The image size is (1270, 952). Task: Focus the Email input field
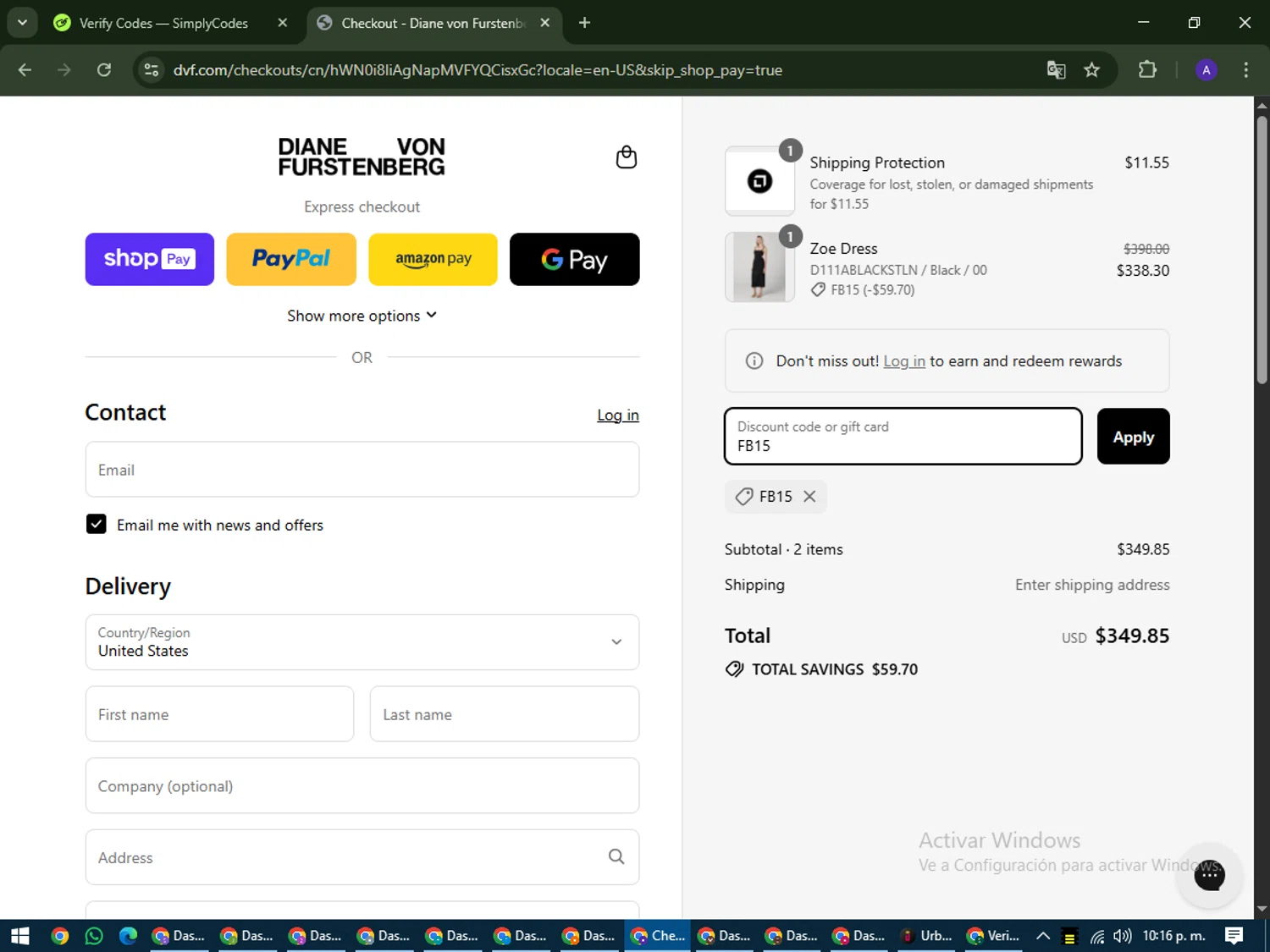click(x=362, y=470)
